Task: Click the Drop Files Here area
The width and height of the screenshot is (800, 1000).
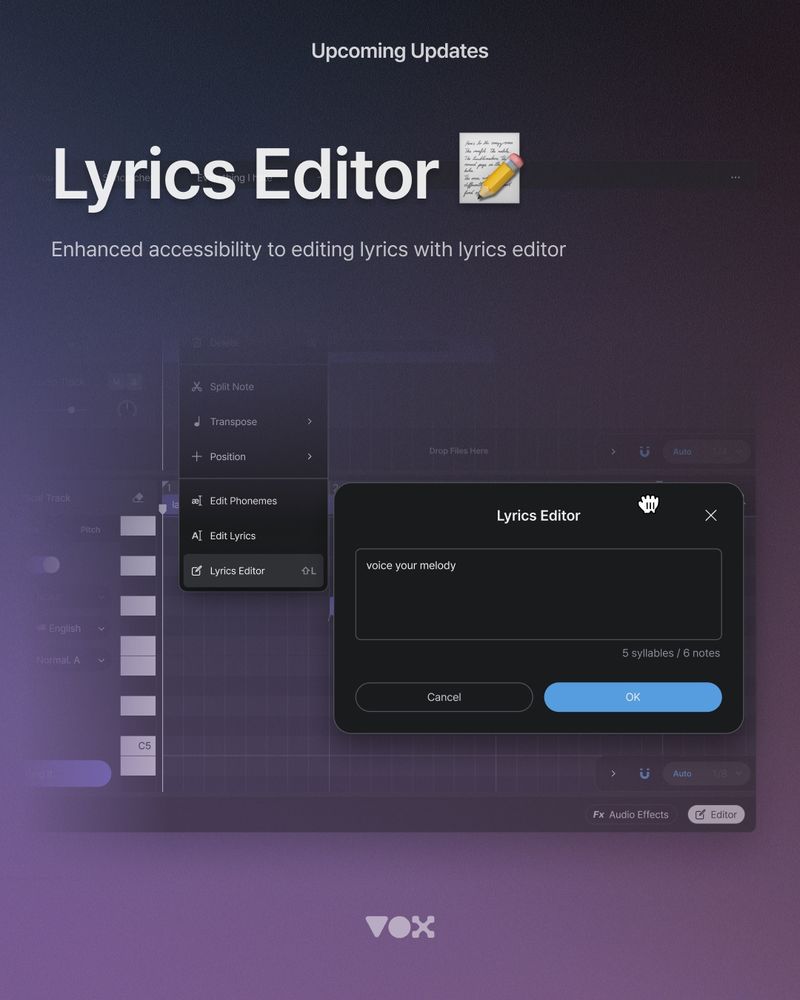Action: (x=458, y=451)
